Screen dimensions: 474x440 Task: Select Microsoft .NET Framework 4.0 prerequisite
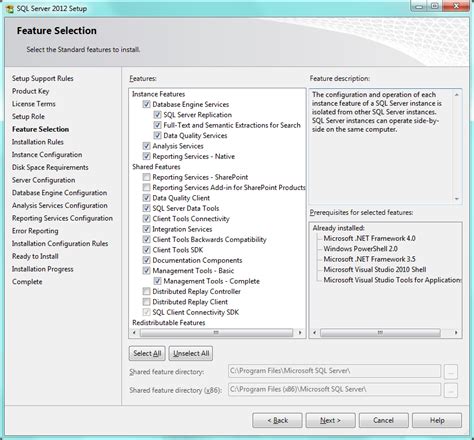pos(369,238)
